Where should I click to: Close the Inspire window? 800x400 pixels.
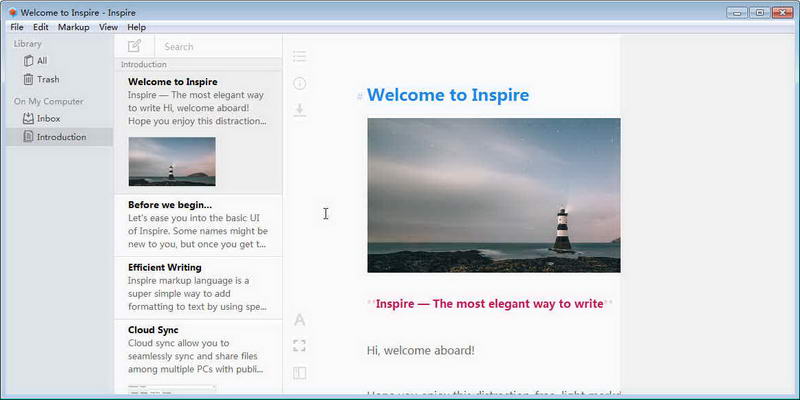[x=782, y=12]
